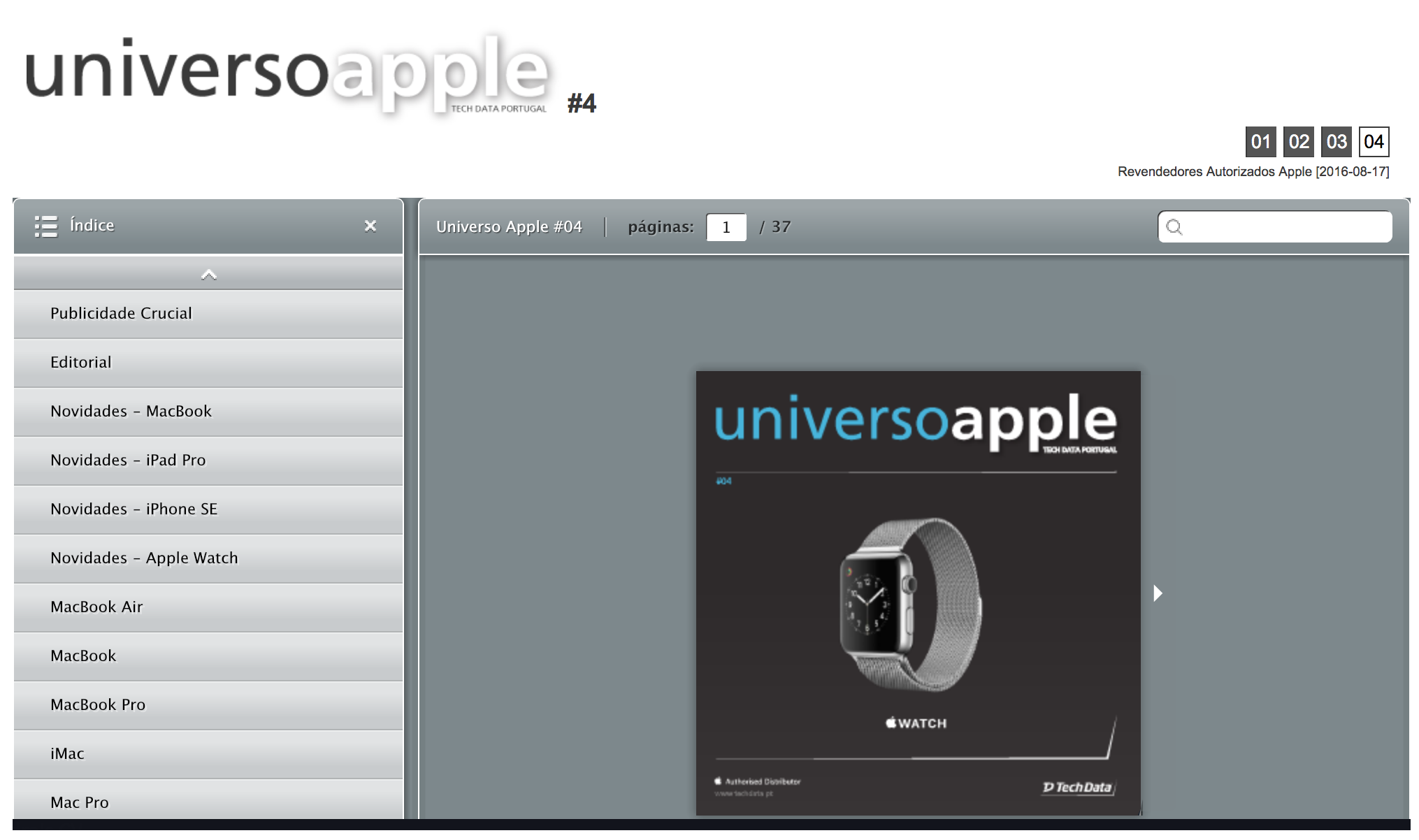The height and width of the screenshot is (840, 1419).
Task: Jump to Novidades – Apple Watch
Action: (x=143, y=558)
